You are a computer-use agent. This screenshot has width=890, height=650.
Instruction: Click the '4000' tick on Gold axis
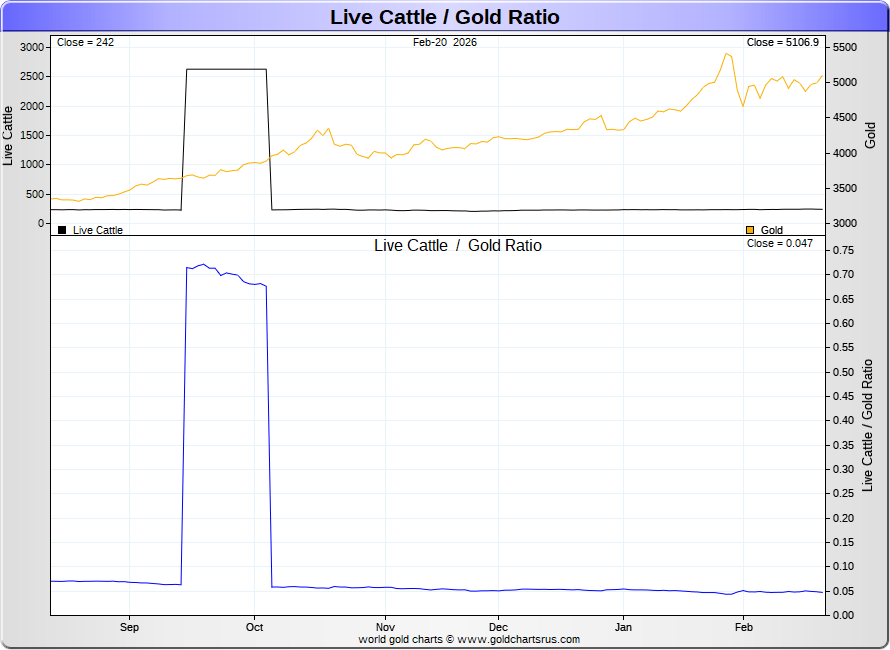tap(845, 153)
